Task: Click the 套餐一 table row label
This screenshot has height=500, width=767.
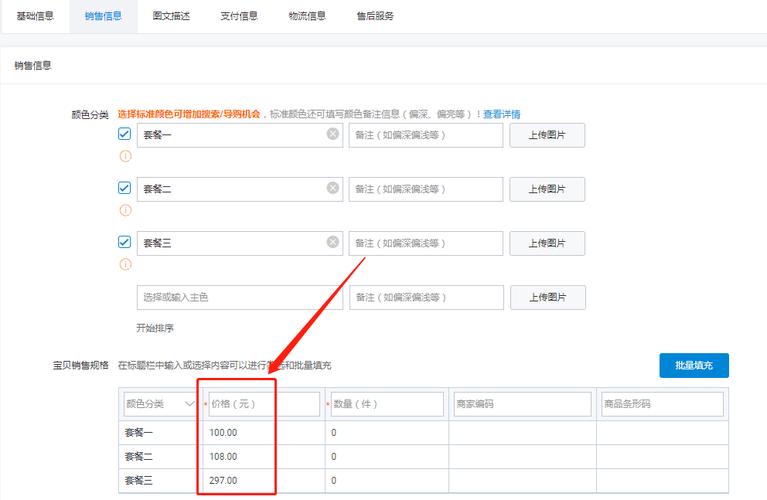Action: pos(138,432)
